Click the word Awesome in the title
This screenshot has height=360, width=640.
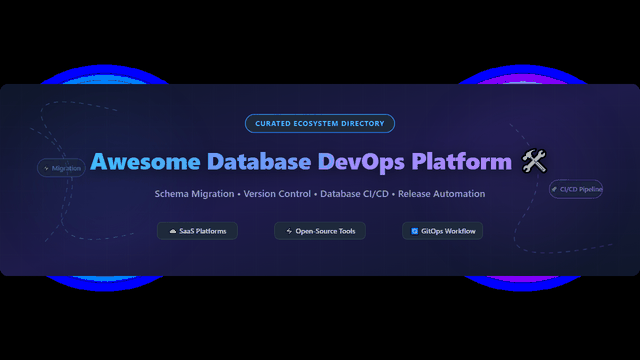coord(145,162)
